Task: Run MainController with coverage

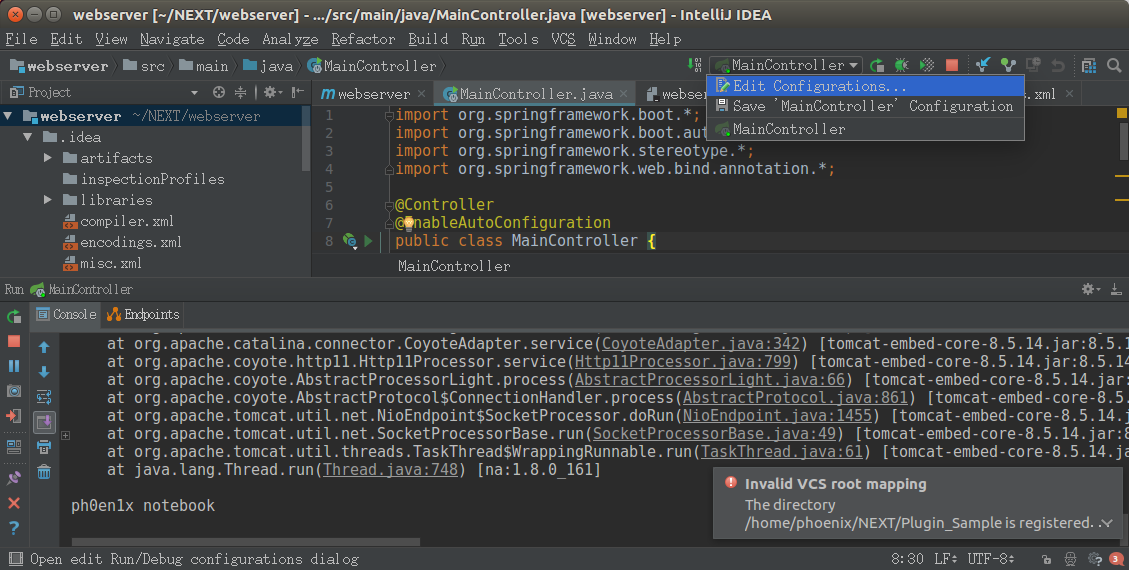Action: (927, 65)
